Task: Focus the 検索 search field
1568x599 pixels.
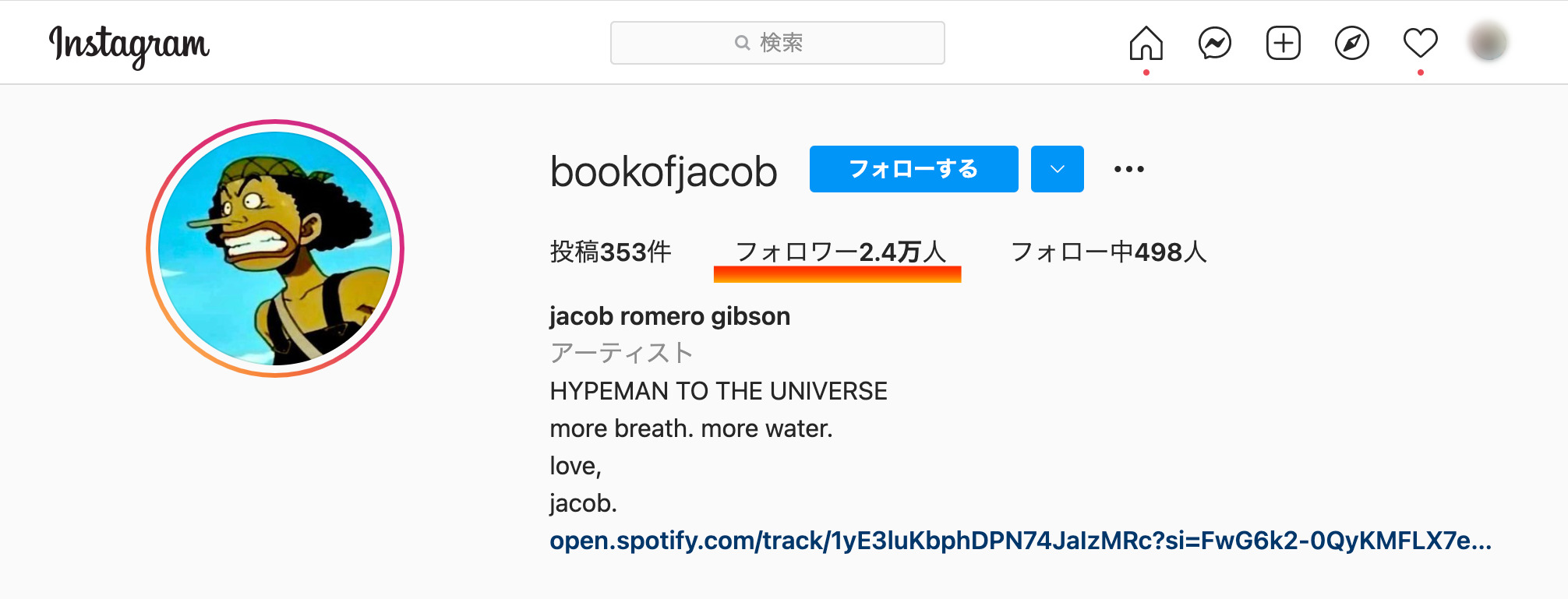Action: 777,43
